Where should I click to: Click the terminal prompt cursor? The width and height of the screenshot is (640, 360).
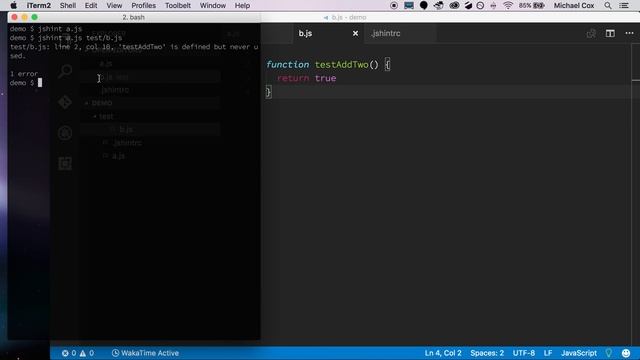pos(40,83)
